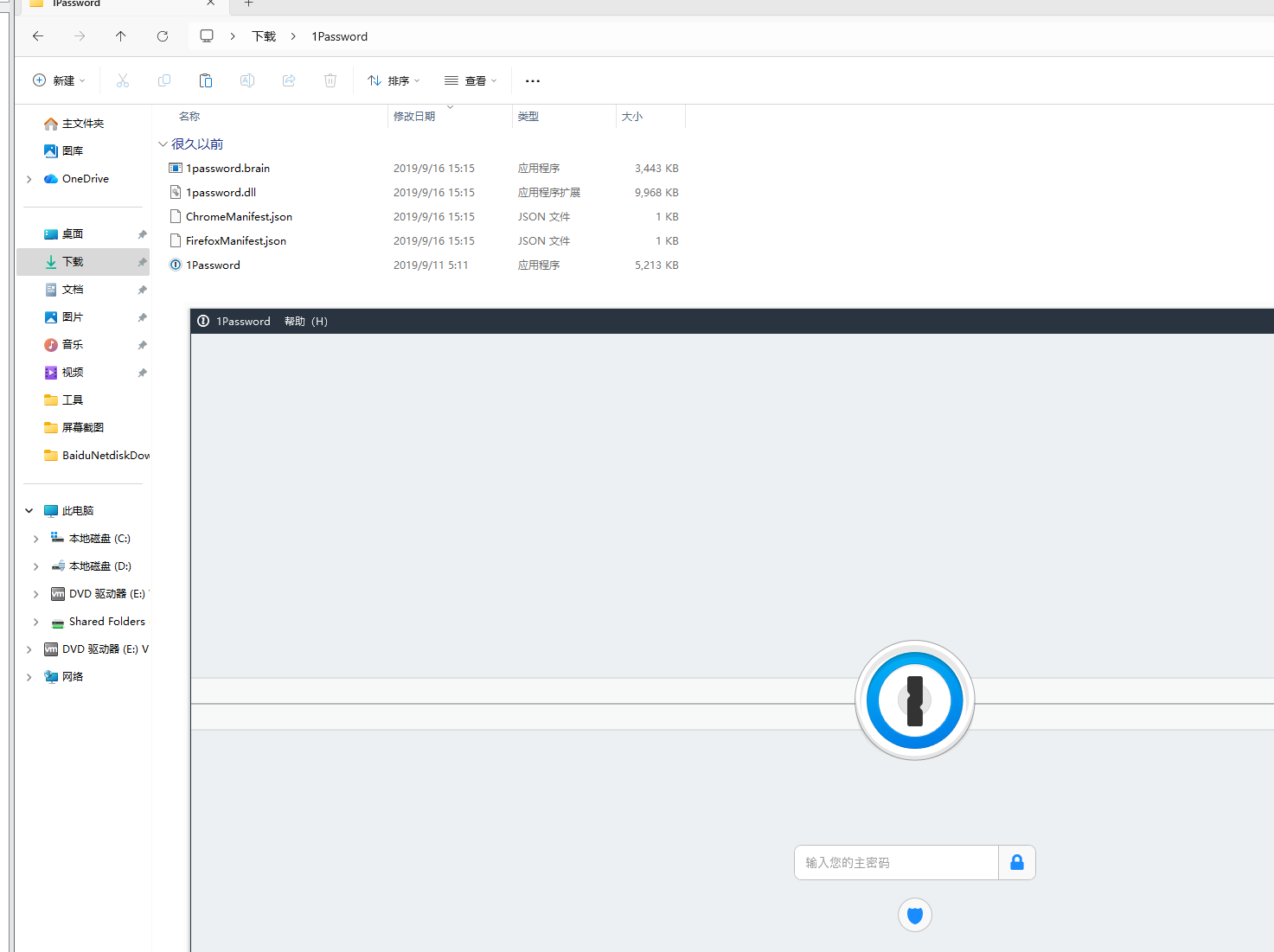Viewport: 1274px width, 952px height.
Task: Select the 1password.brain file
Action: [424, 169]
